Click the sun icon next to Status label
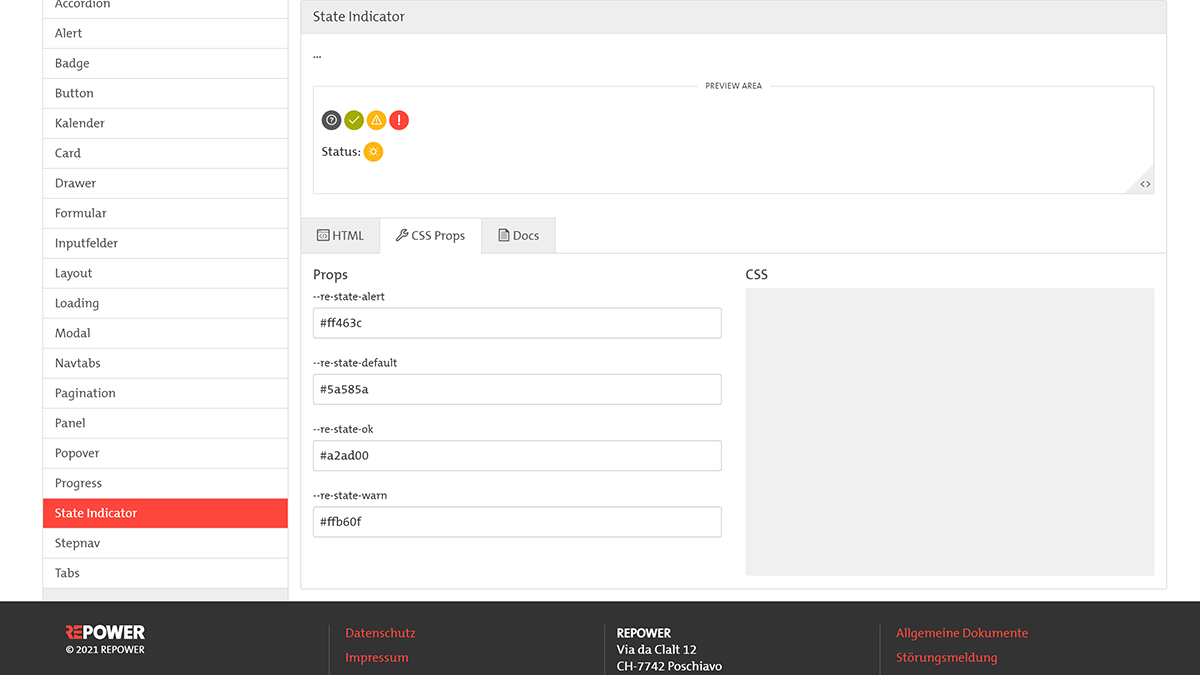 [373, 151]
